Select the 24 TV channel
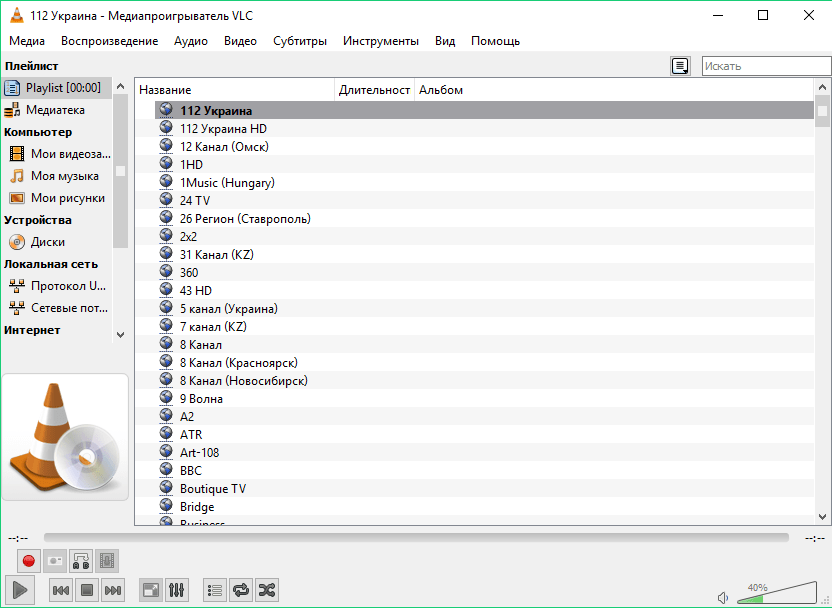The image size is (832, 608). (474, 201)
